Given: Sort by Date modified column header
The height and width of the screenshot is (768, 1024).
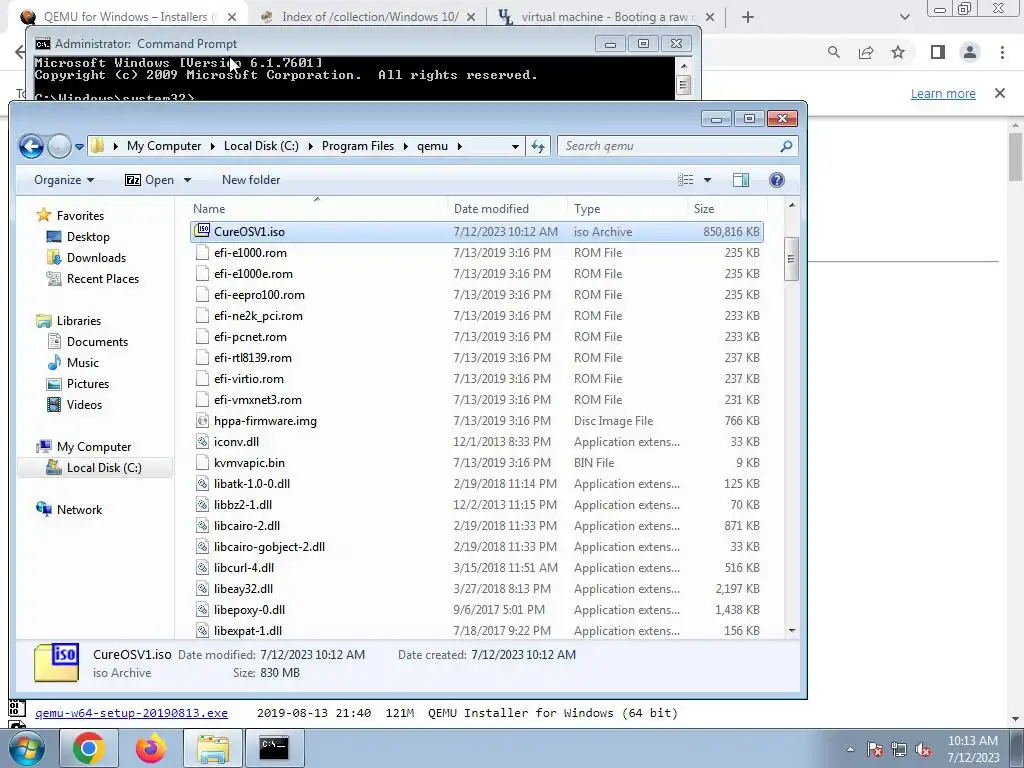Looking at the screenshot, I should (507, 209).
